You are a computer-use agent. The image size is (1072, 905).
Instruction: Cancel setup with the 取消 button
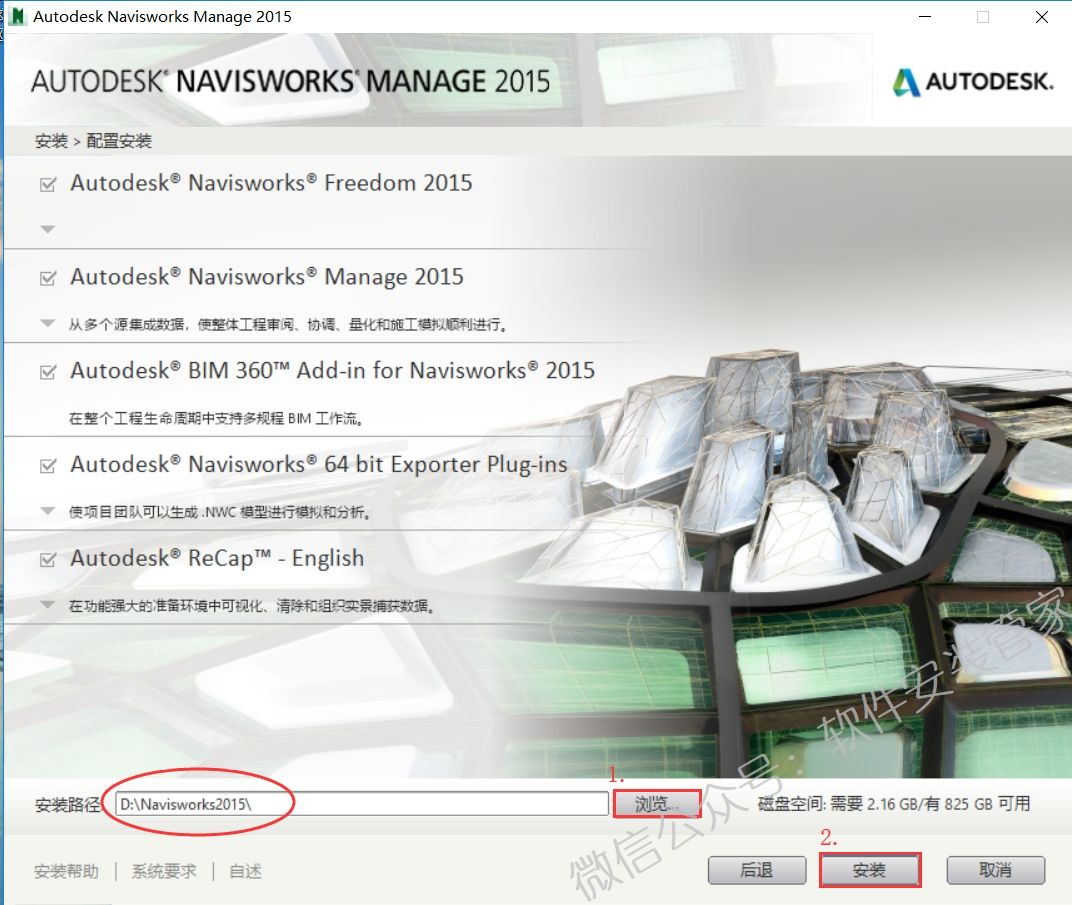click(x=995, y=870)
